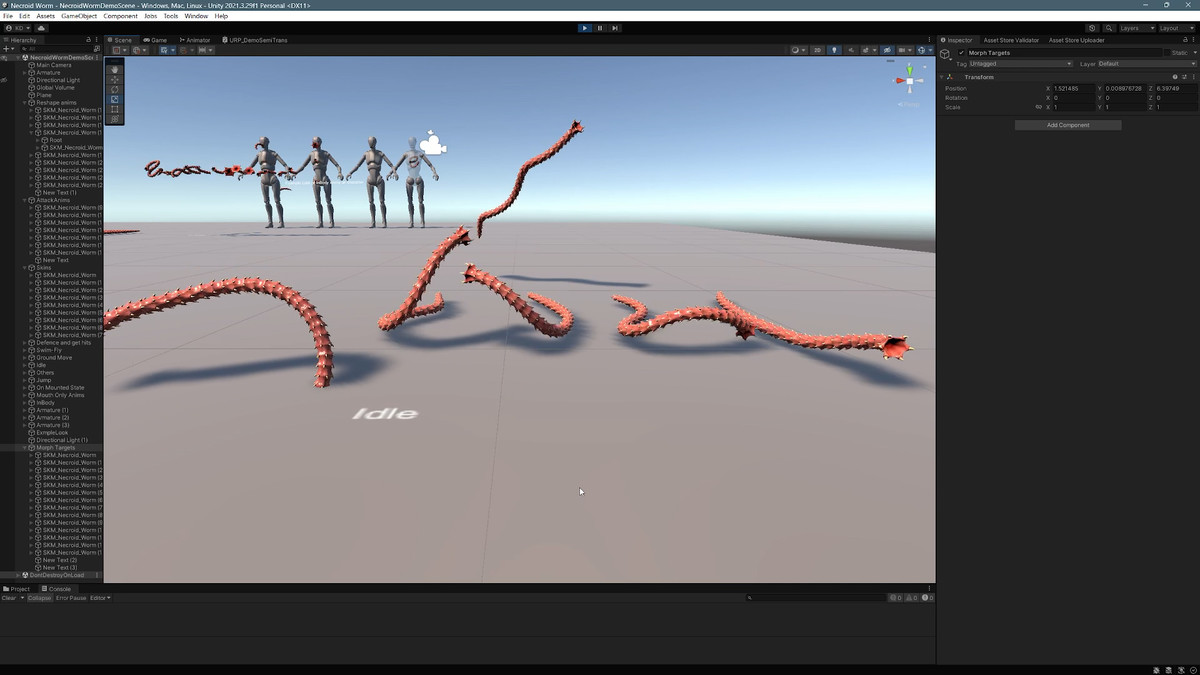Switch to the Game tab
1200x675 pixels.
click(157, 40)
